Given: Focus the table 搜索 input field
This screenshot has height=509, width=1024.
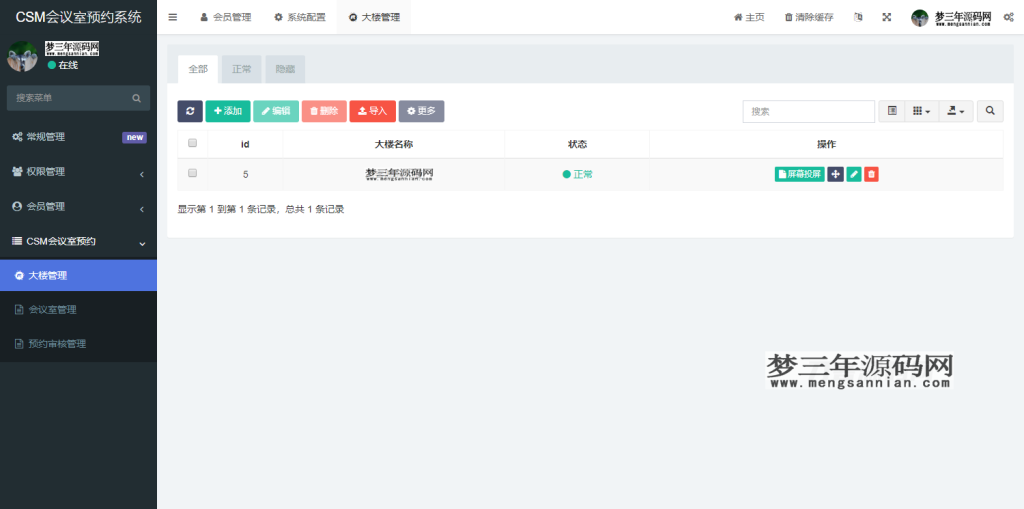Looking at the screenshot, I should pos(808,111).
